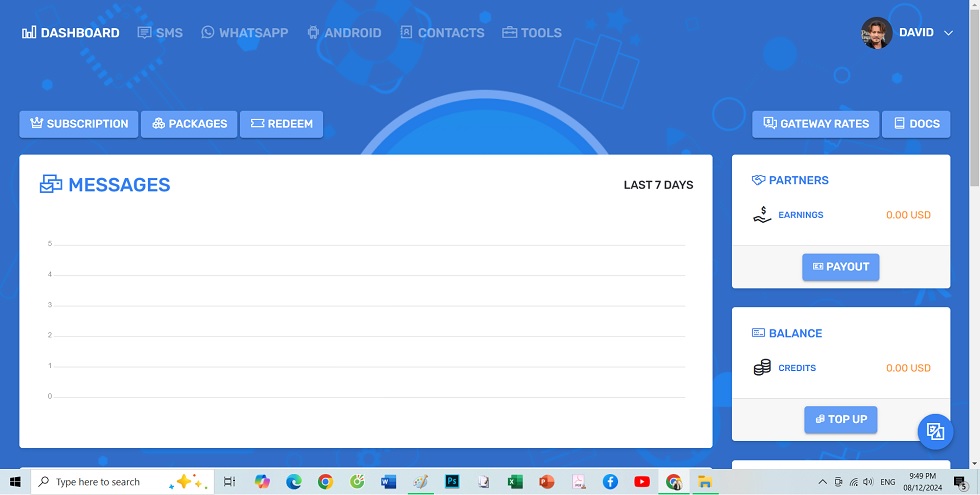This screenshot has height=495, width=980.
Task: Click the Top Up button
Action: pyautogui.click(x=840, y=420)
